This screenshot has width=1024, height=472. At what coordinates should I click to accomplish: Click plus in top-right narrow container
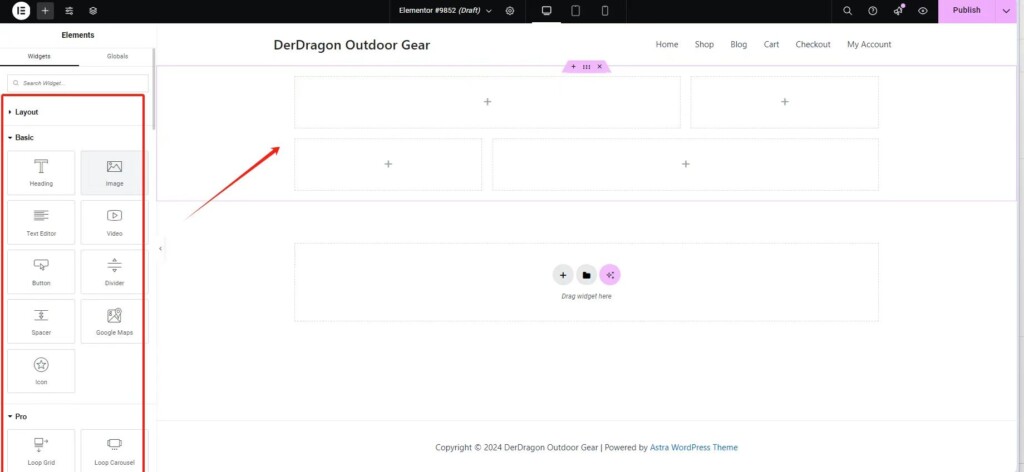pos(785,102)
